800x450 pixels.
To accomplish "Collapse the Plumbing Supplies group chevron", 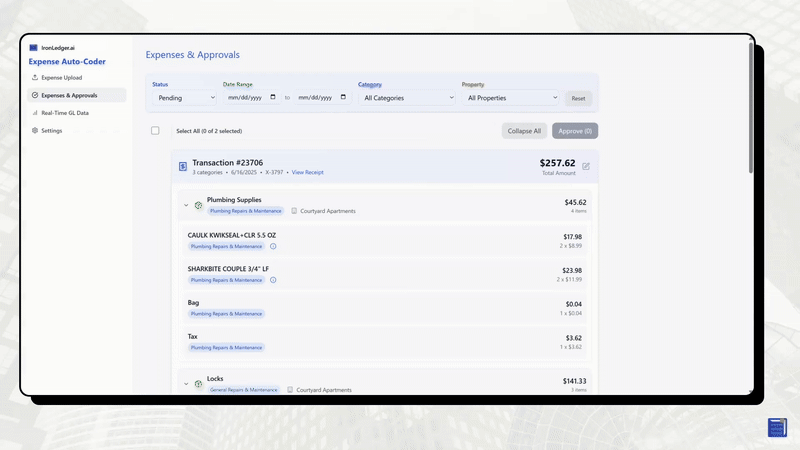I will [x=186, y=205].
